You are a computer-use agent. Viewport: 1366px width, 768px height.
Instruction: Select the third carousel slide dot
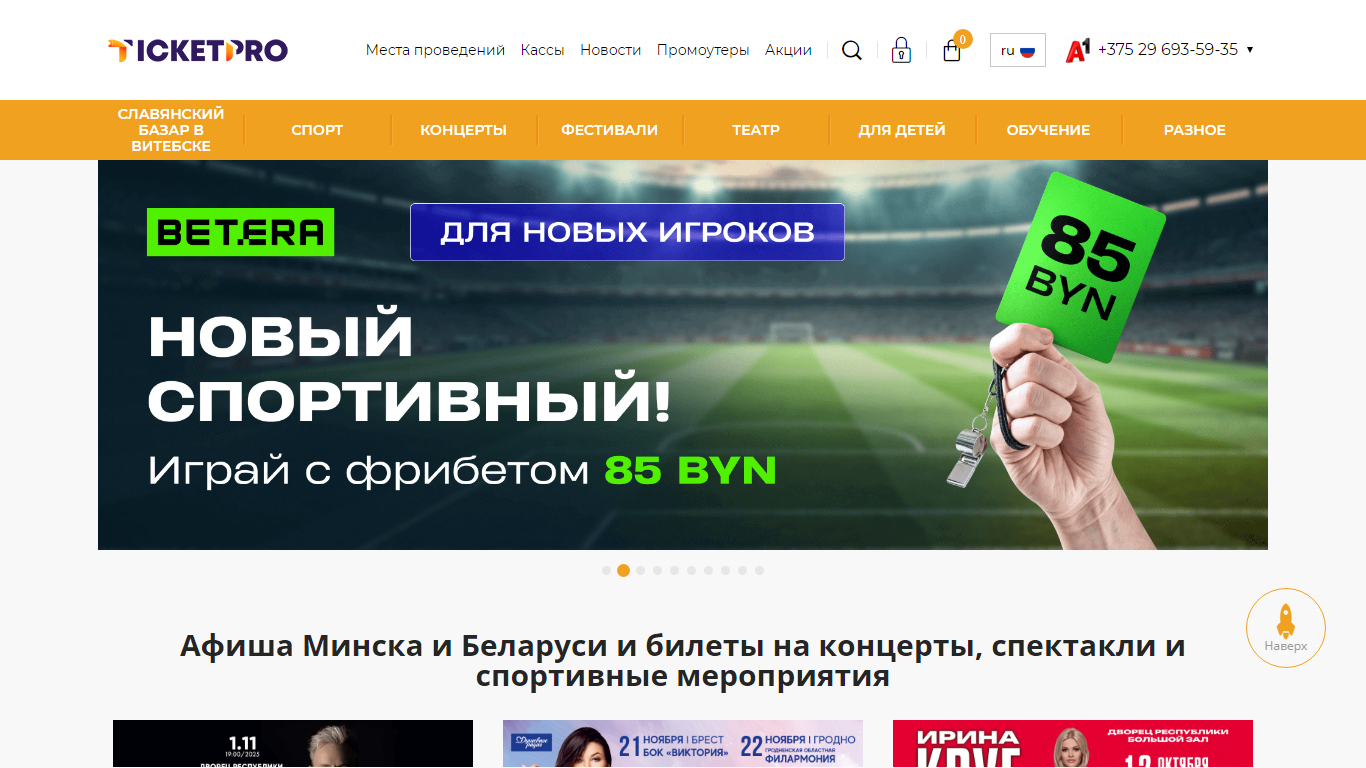tap(640, 570)
